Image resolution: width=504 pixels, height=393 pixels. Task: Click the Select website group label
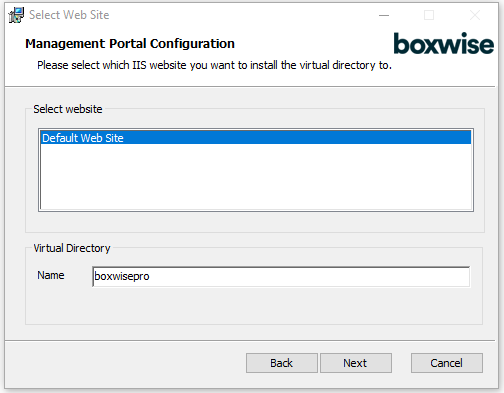coord(68,109)
